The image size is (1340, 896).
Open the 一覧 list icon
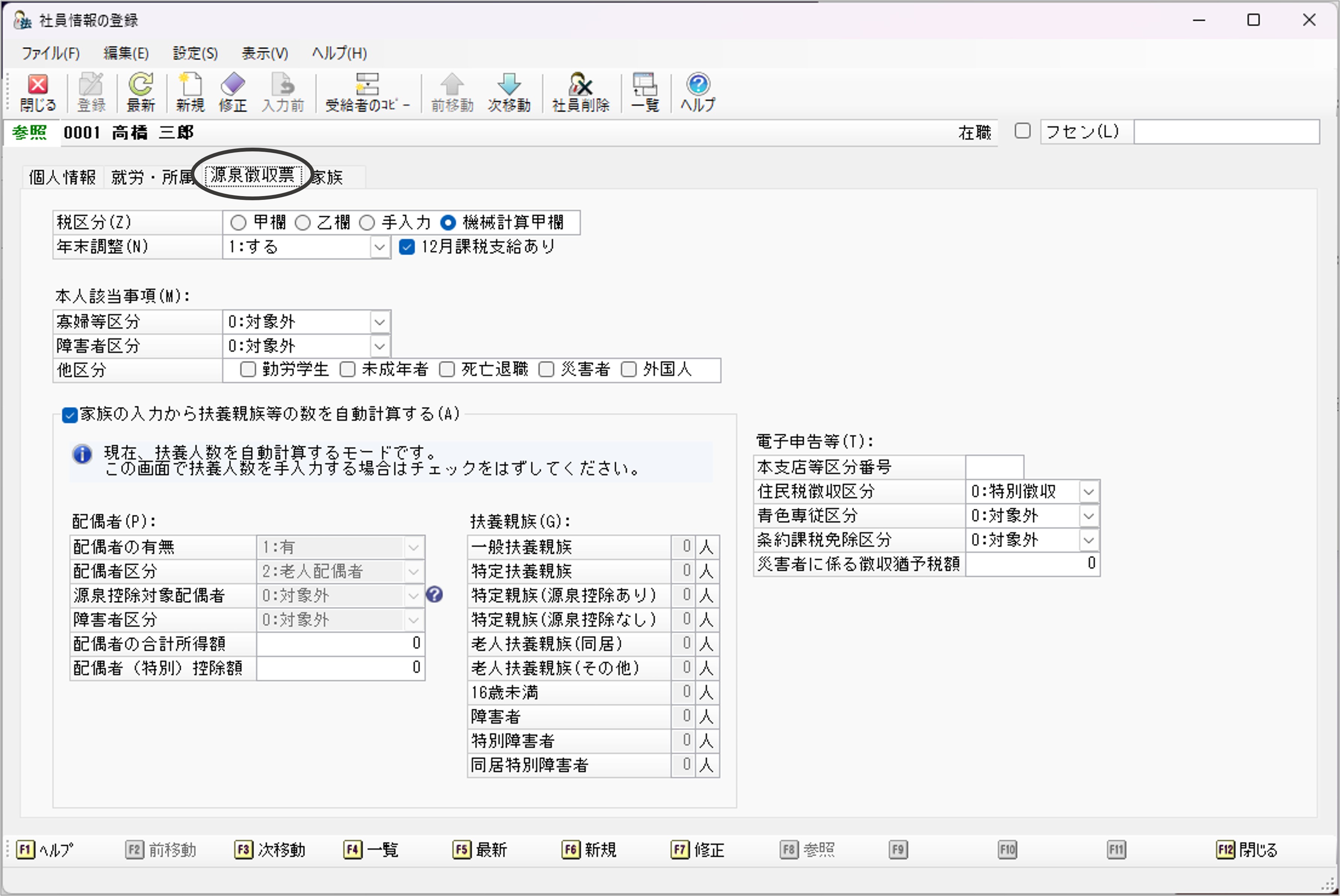pyautogui.click(x=645, y=86)
